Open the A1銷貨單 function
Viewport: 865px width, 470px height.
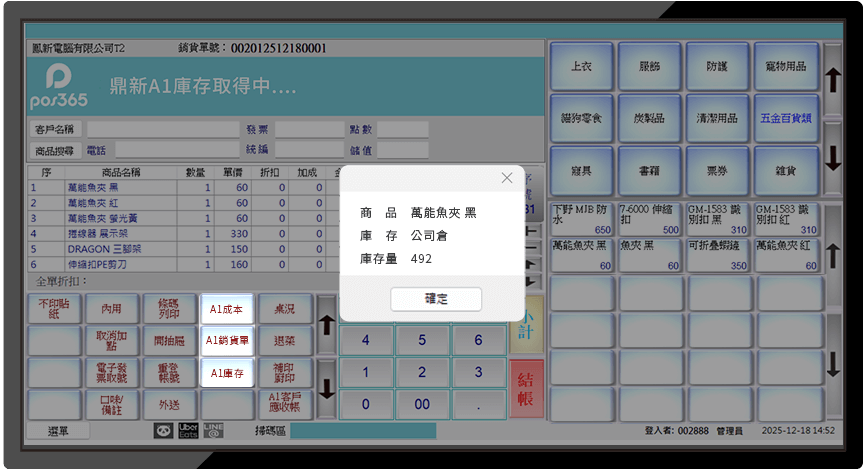[226, 341]
